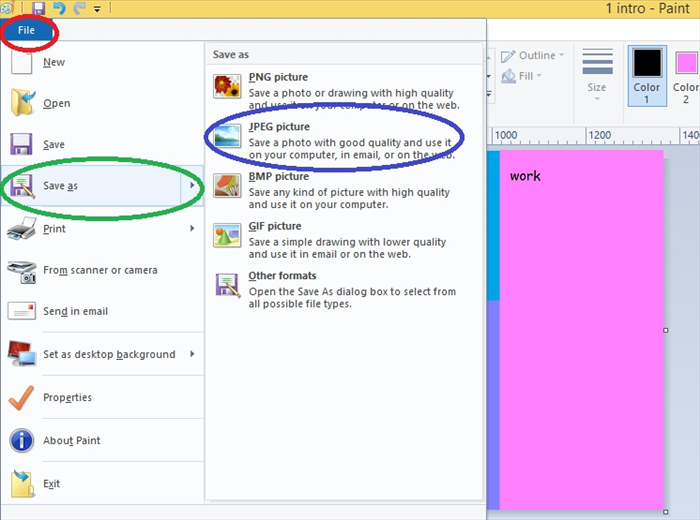The image size is (700, 520).
Task: Click the Paint application icon in title bar
Action: (x=6, y=8)
